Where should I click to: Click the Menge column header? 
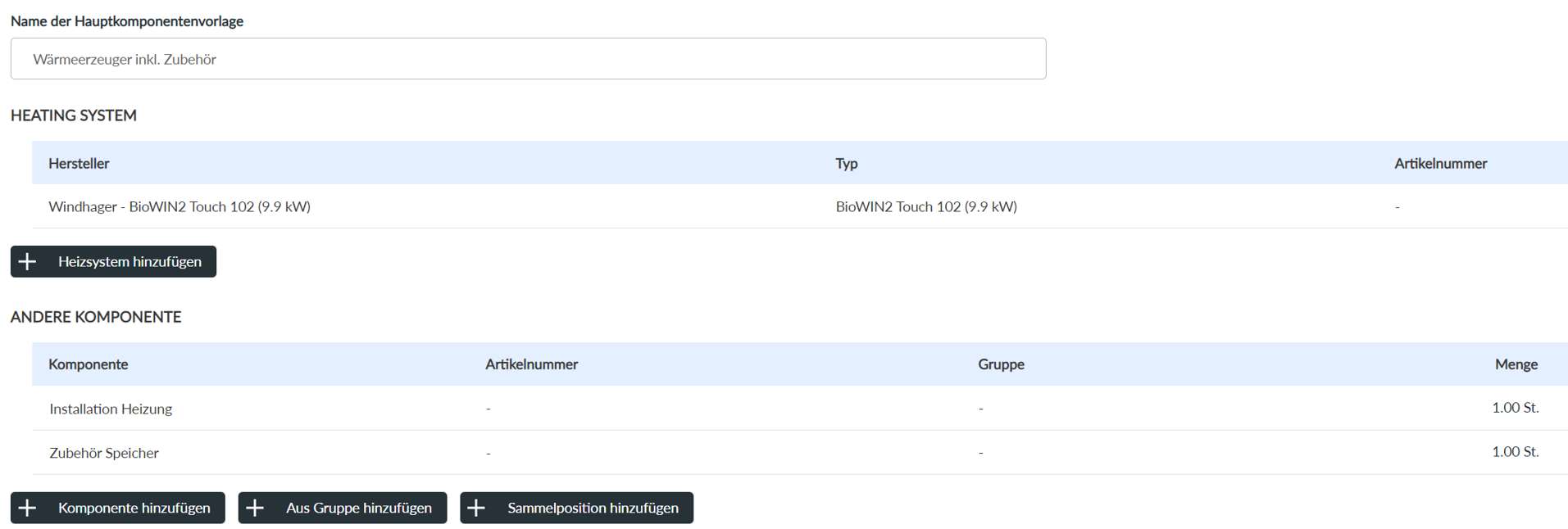[1516, 364]
